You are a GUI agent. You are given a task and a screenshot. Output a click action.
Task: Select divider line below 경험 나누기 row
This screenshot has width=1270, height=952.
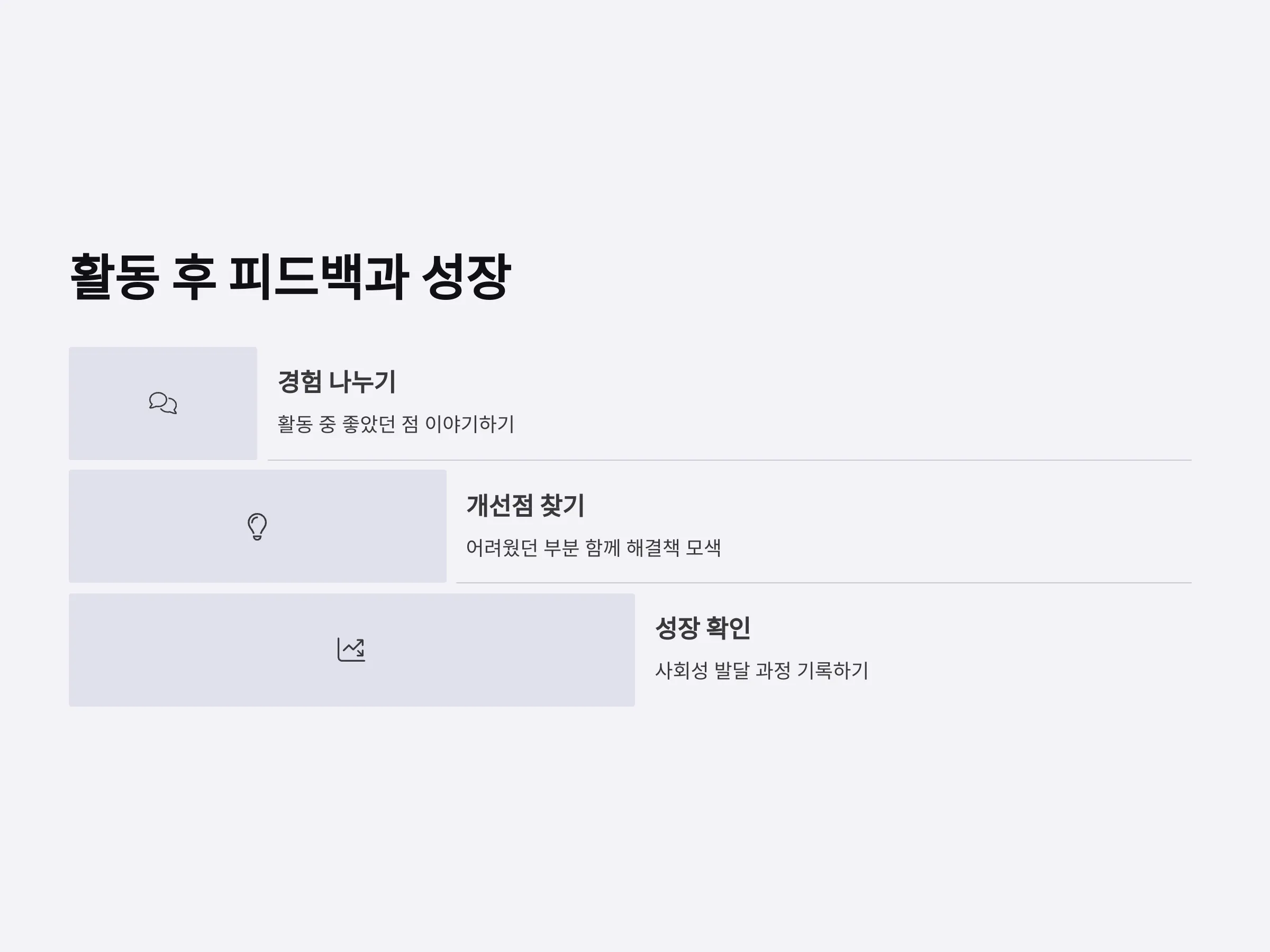pos(730,460)
